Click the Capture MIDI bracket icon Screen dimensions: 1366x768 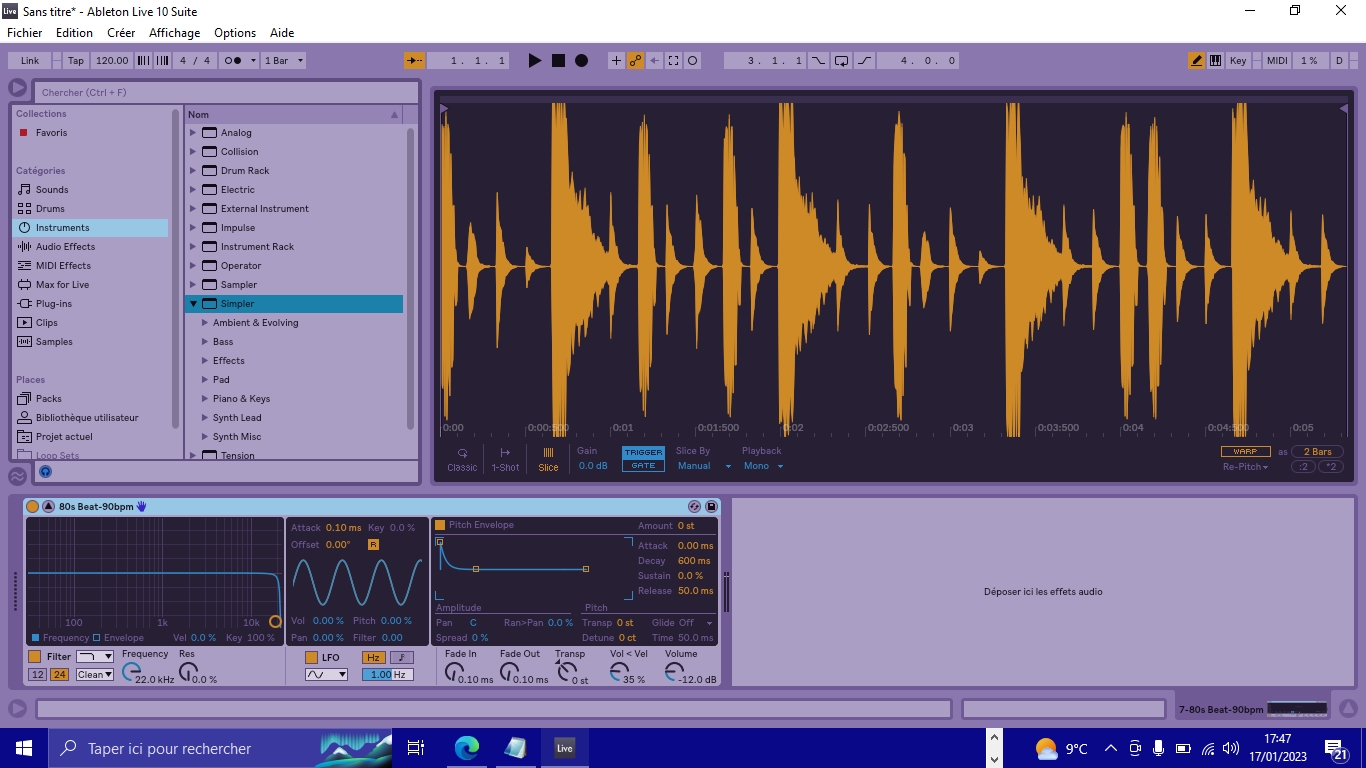[673, 61]
